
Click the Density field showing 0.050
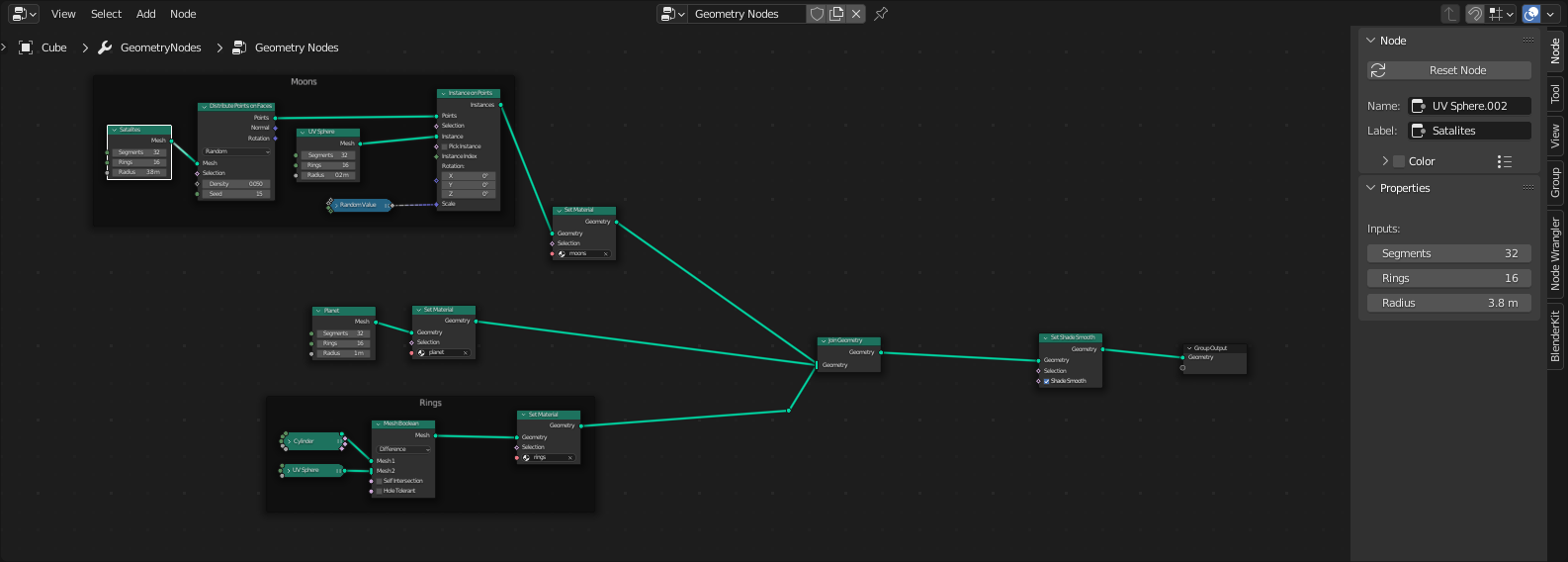tap(236, 184)
